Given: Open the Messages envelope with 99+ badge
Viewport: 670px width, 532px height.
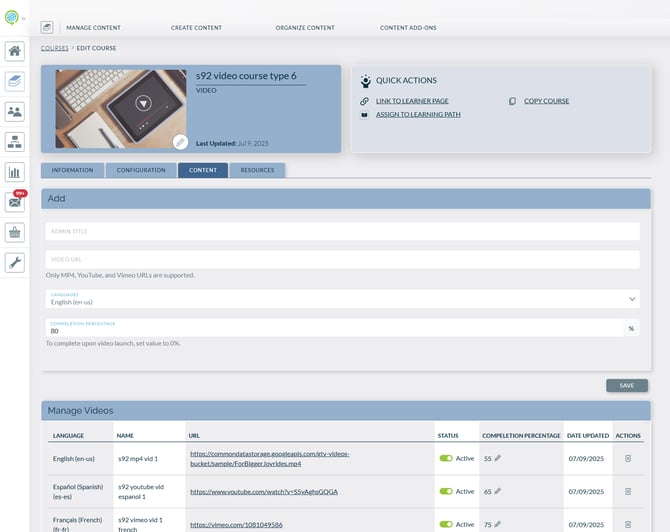Looking at the screenshot, I should pos(15,202).
